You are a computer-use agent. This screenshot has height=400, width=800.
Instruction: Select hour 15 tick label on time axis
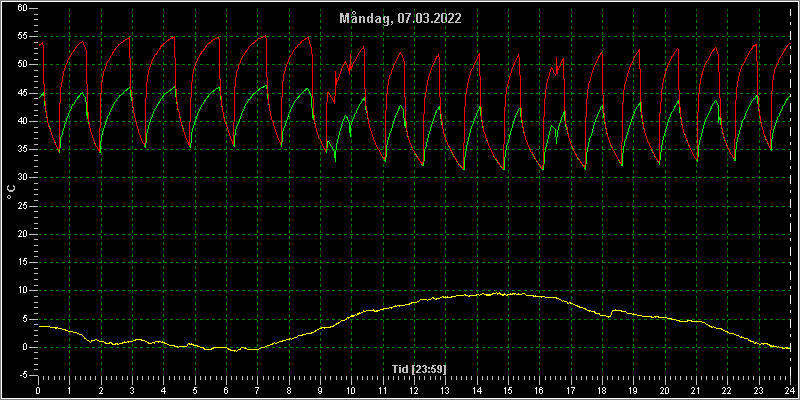[508, 390]
